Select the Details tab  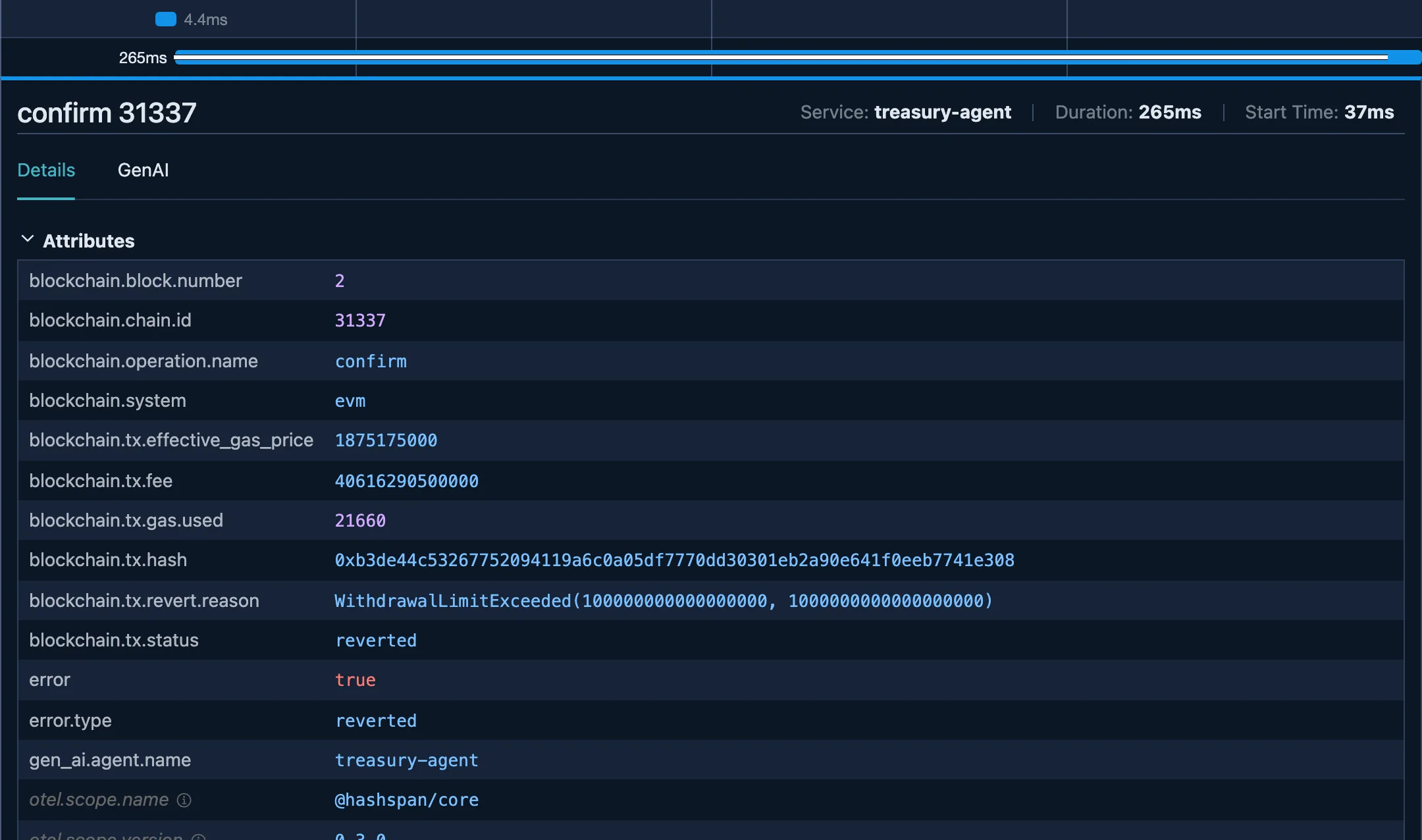pos(46,171)
